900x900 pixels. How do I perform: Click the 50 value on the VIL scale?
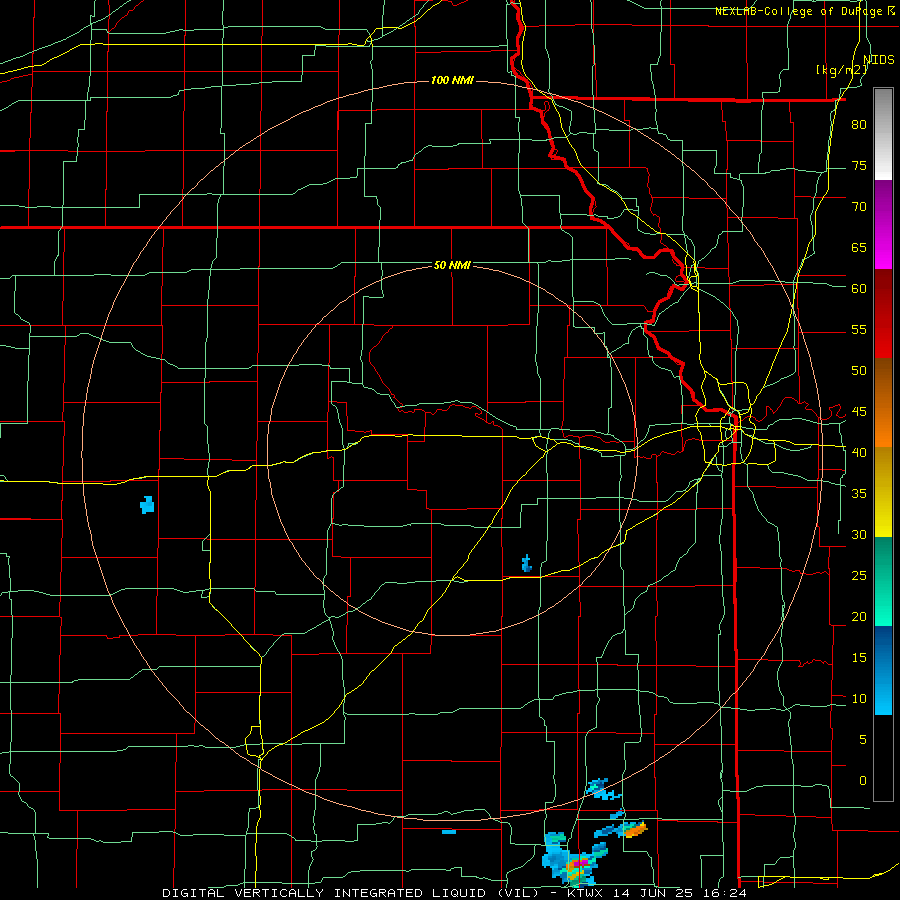point(859,370)
